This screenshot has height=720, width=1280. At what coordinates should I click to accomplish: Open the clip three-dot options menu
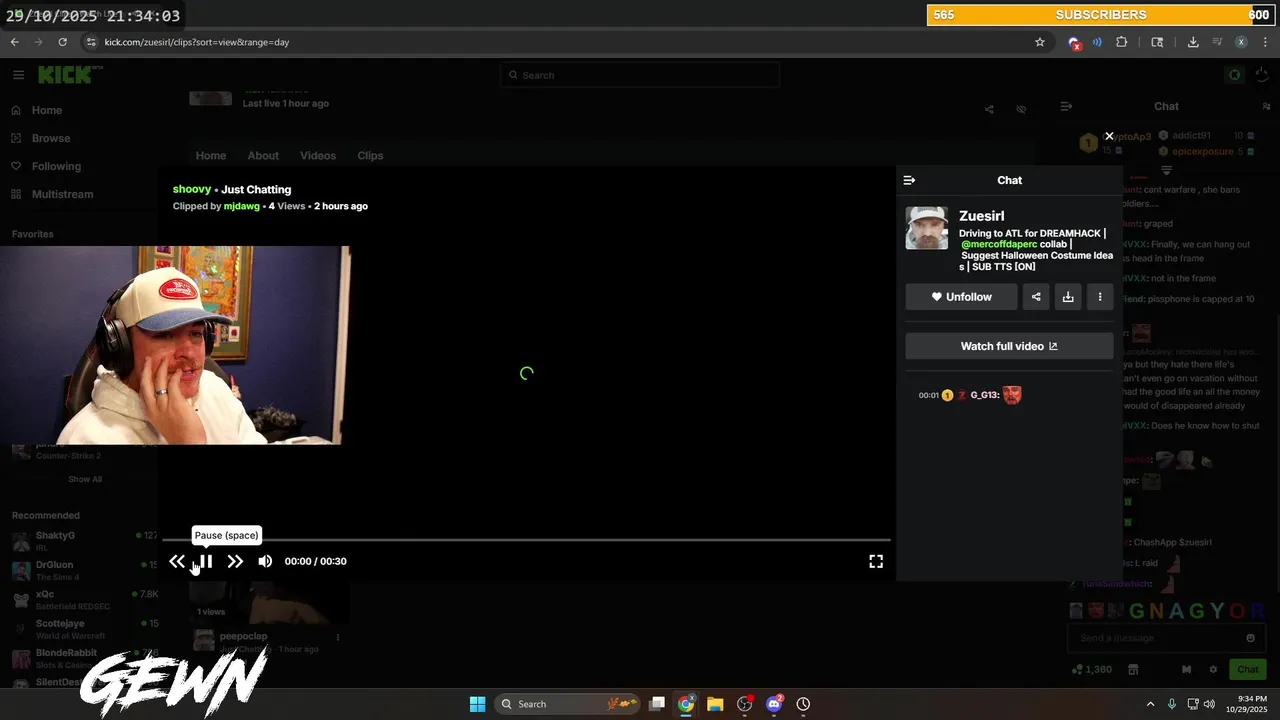point(1100,297)
